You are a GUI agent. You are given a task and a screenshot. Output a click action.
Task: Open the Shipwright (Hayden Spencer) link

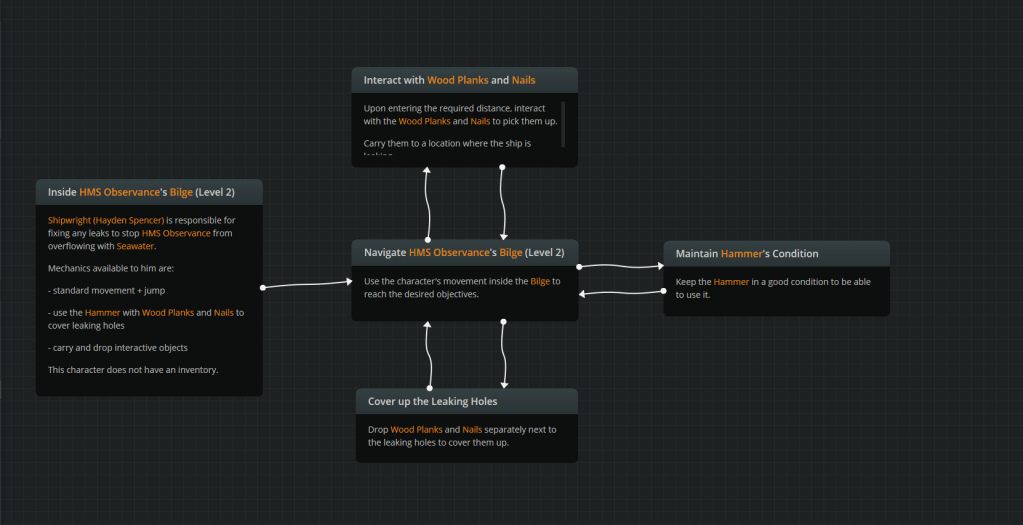[105, 220]
